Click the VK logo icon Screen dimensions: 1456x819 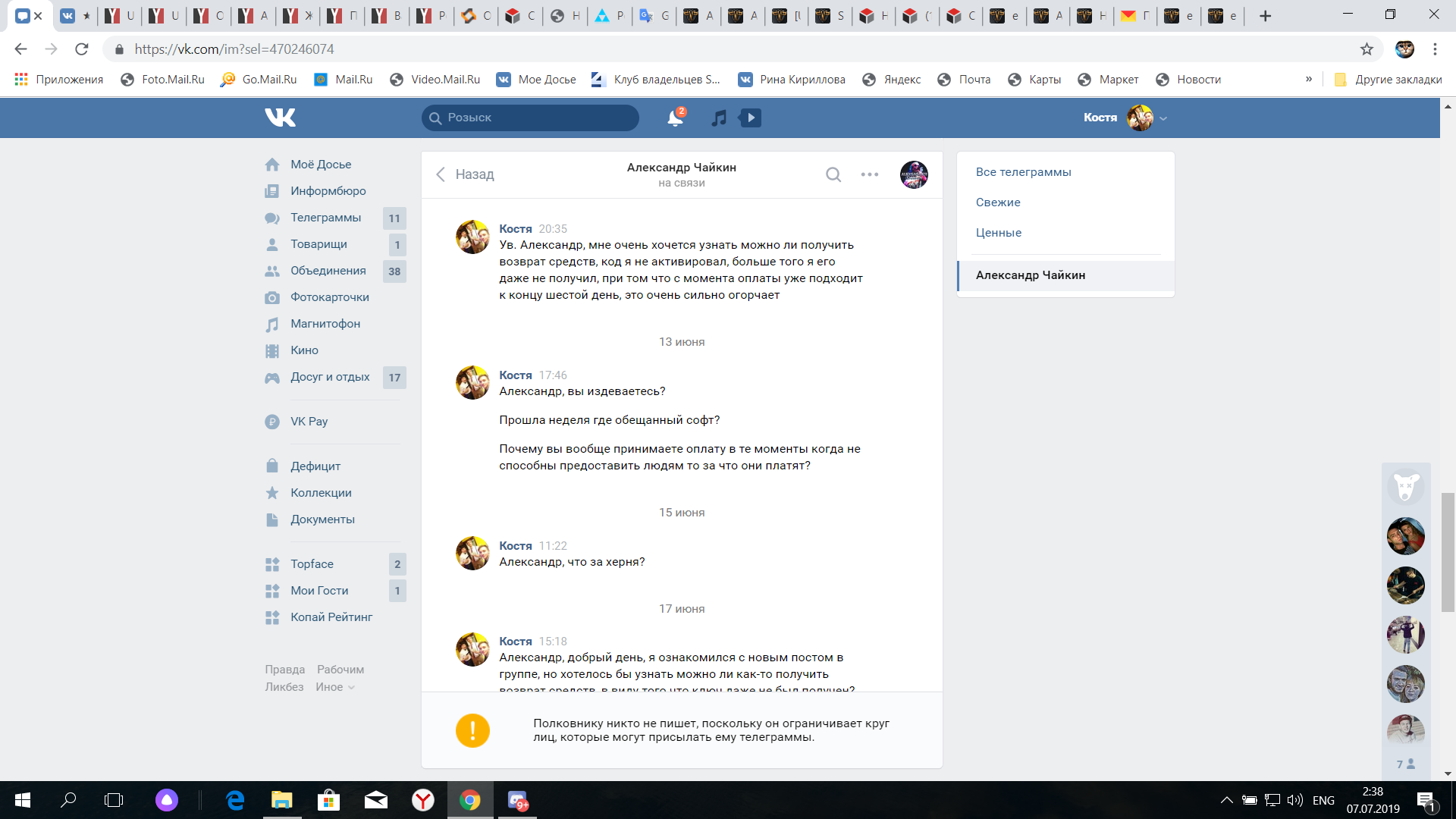tap(280, 118)
